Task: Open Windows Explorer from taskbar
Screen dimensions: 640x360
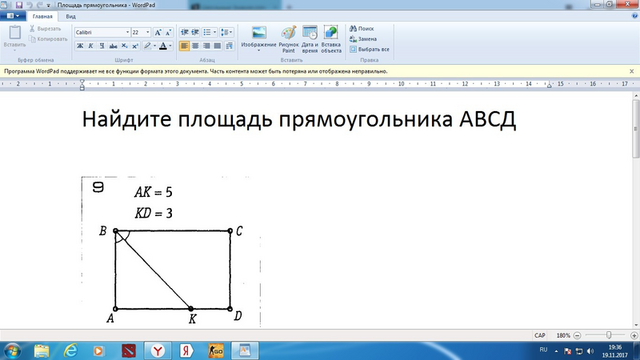Action: click(x=42, y=351)
